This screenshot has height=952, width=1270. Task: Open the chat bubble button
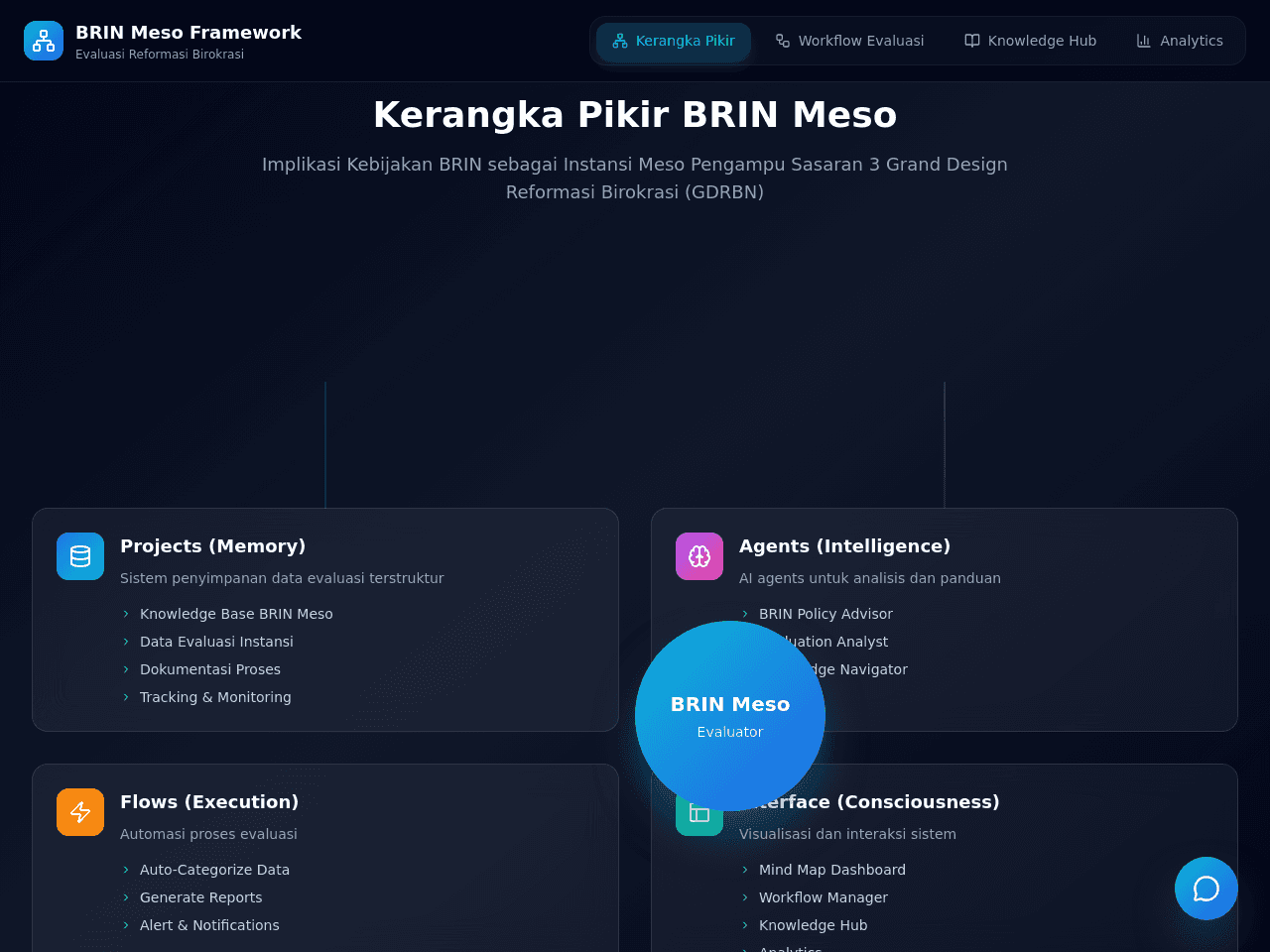pyautogui.click(x=1206, y=889)
